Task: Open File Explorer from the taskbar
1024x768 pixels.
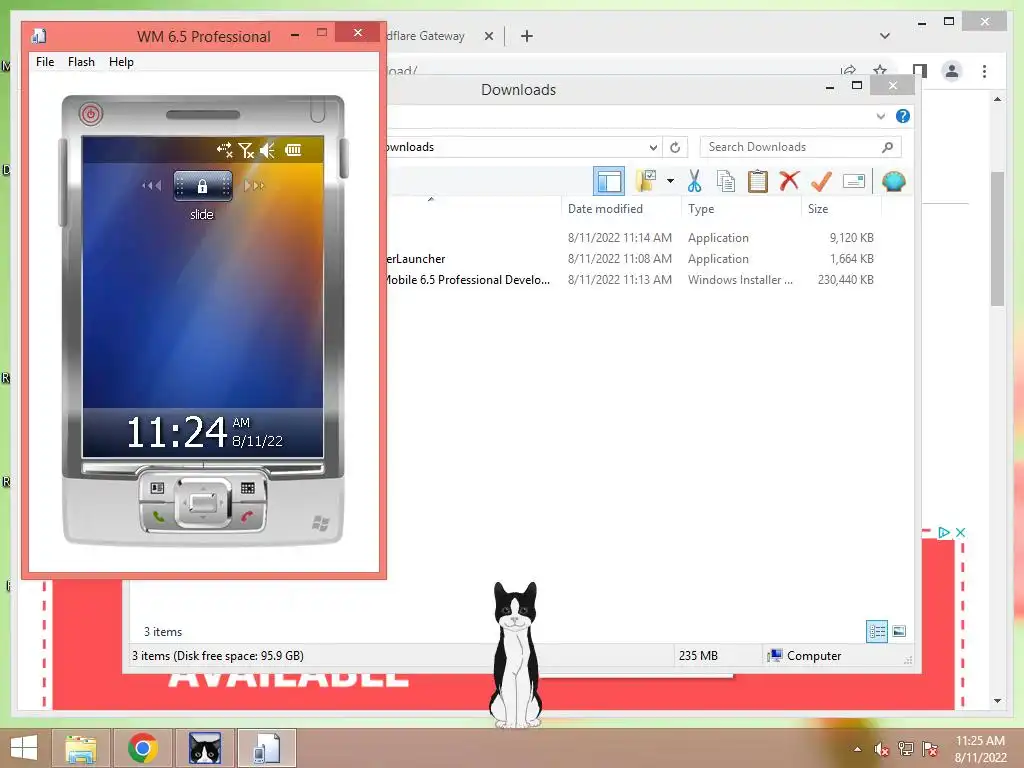Action: [x=81, y=748]
